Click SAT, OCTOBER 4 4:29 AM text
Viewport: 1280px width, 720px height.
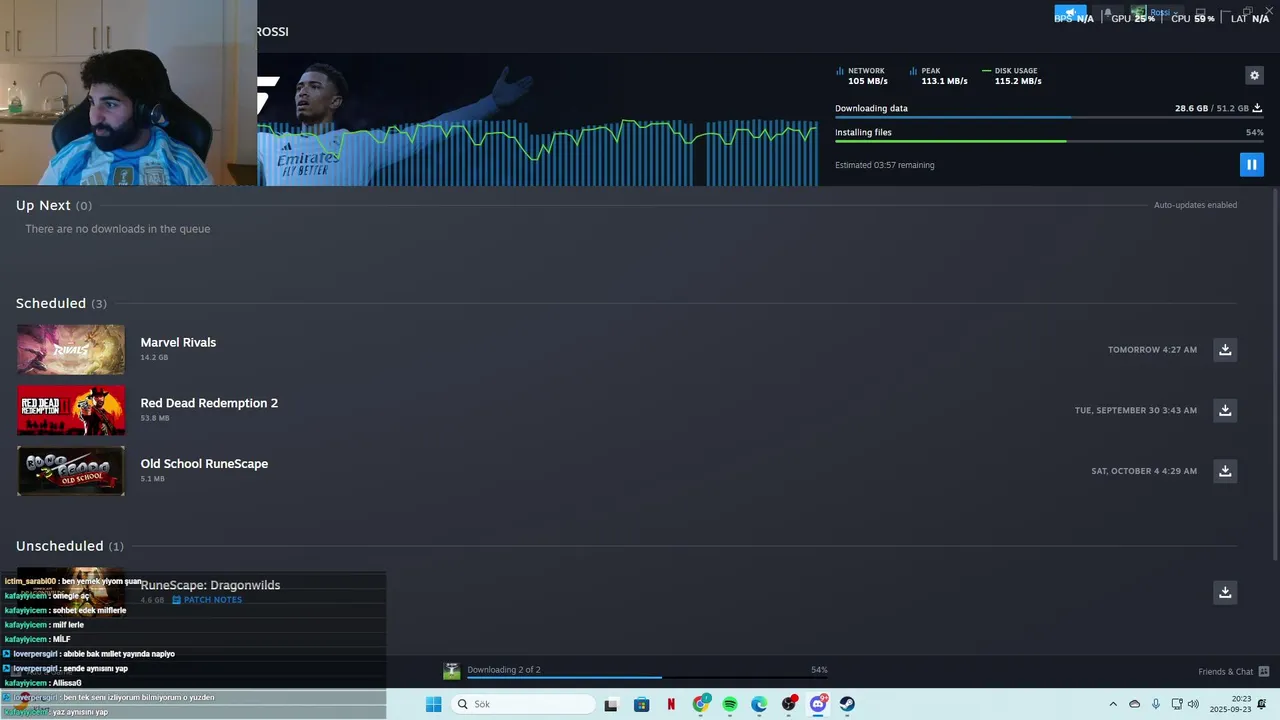point(1144,471)
